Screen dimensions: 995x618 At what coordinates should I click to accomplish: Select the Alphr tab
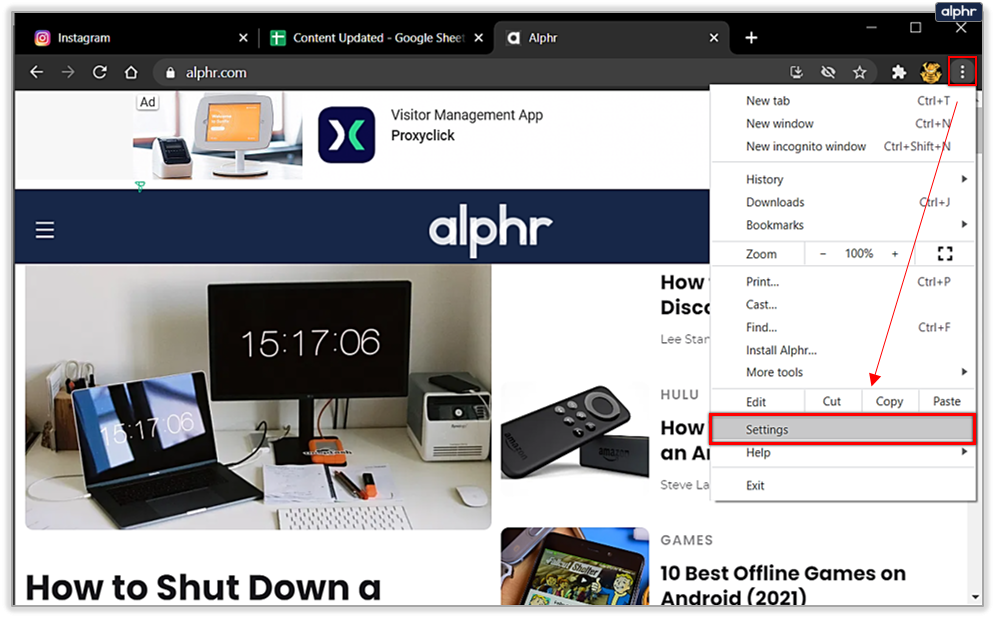click(x=610, y=38)
